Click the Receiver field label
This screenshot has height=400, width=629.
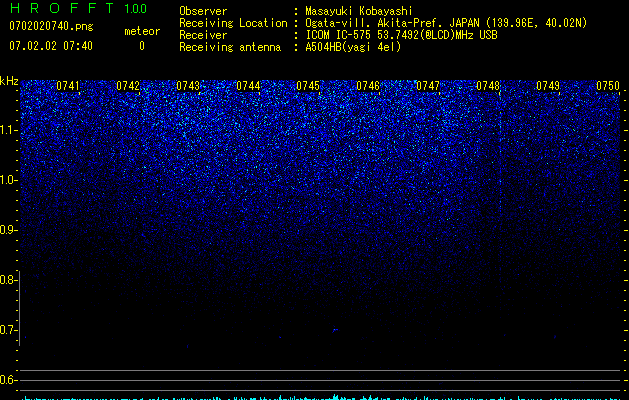(203, 35)
